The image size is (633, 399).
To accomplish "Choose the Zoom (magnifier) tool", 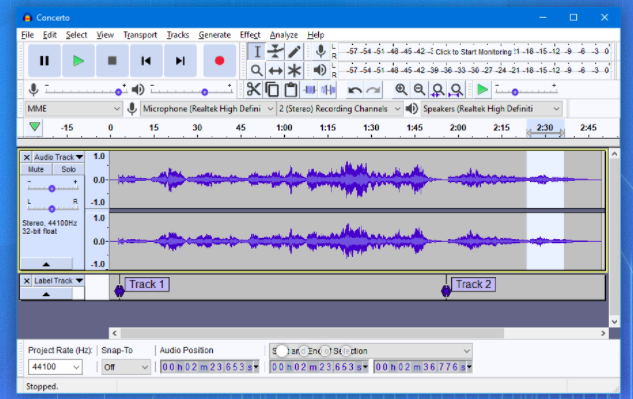I will pos(256,71).
